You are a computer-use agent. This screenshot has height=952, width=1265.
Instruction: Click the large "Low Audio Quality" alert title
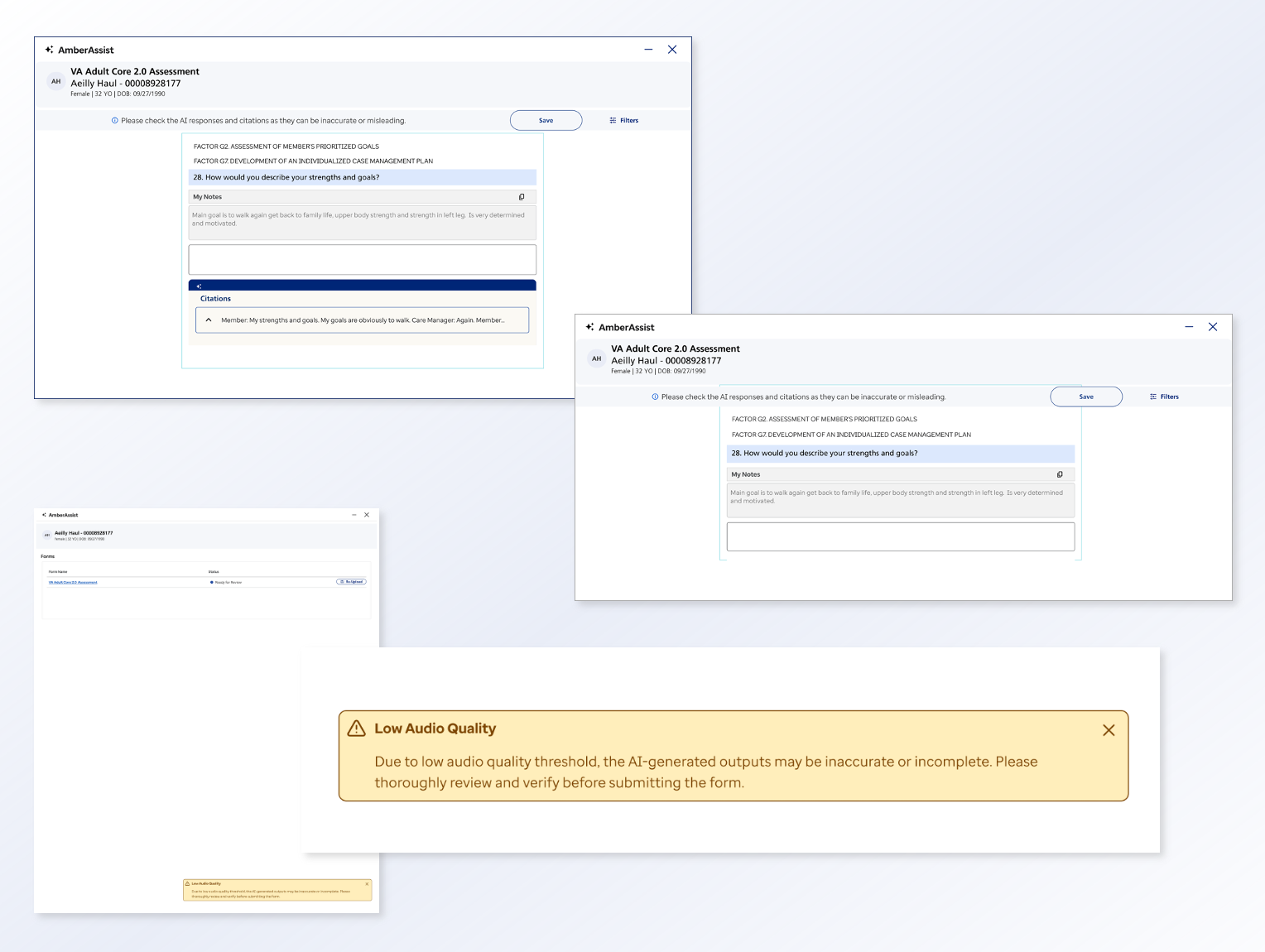435,728
